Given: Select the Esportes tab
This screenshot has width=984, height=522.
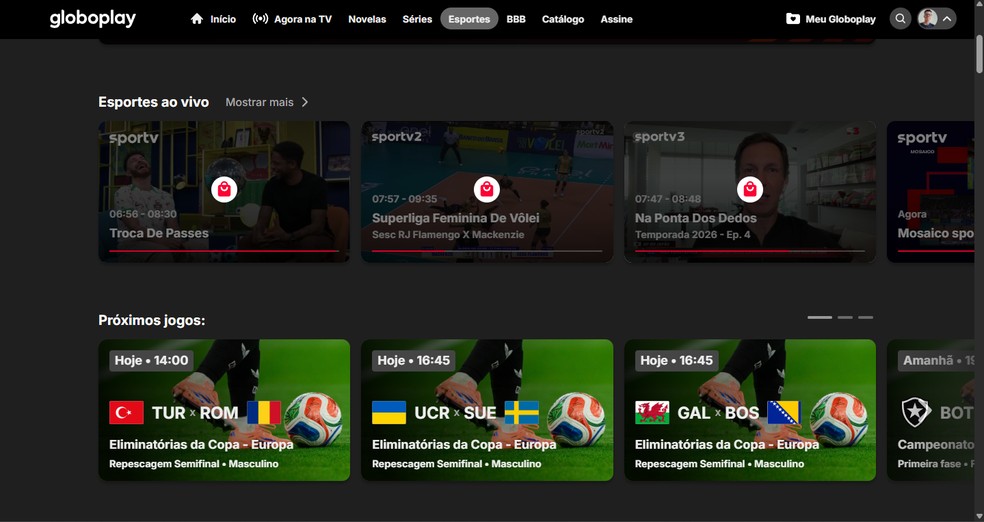Looking at the screenshot, I should tap(469, 19).
